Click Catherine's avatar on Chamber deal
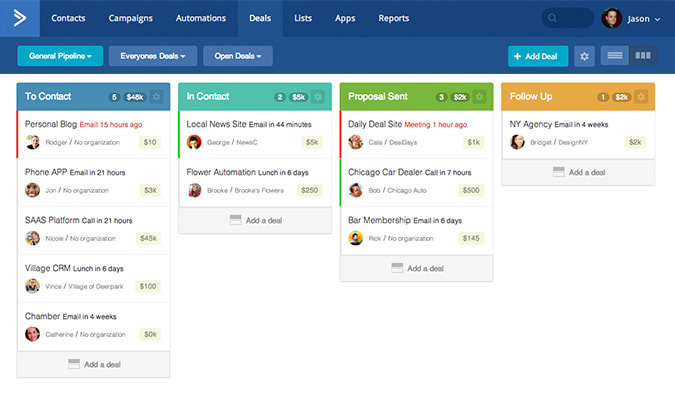 pos(32,334)
